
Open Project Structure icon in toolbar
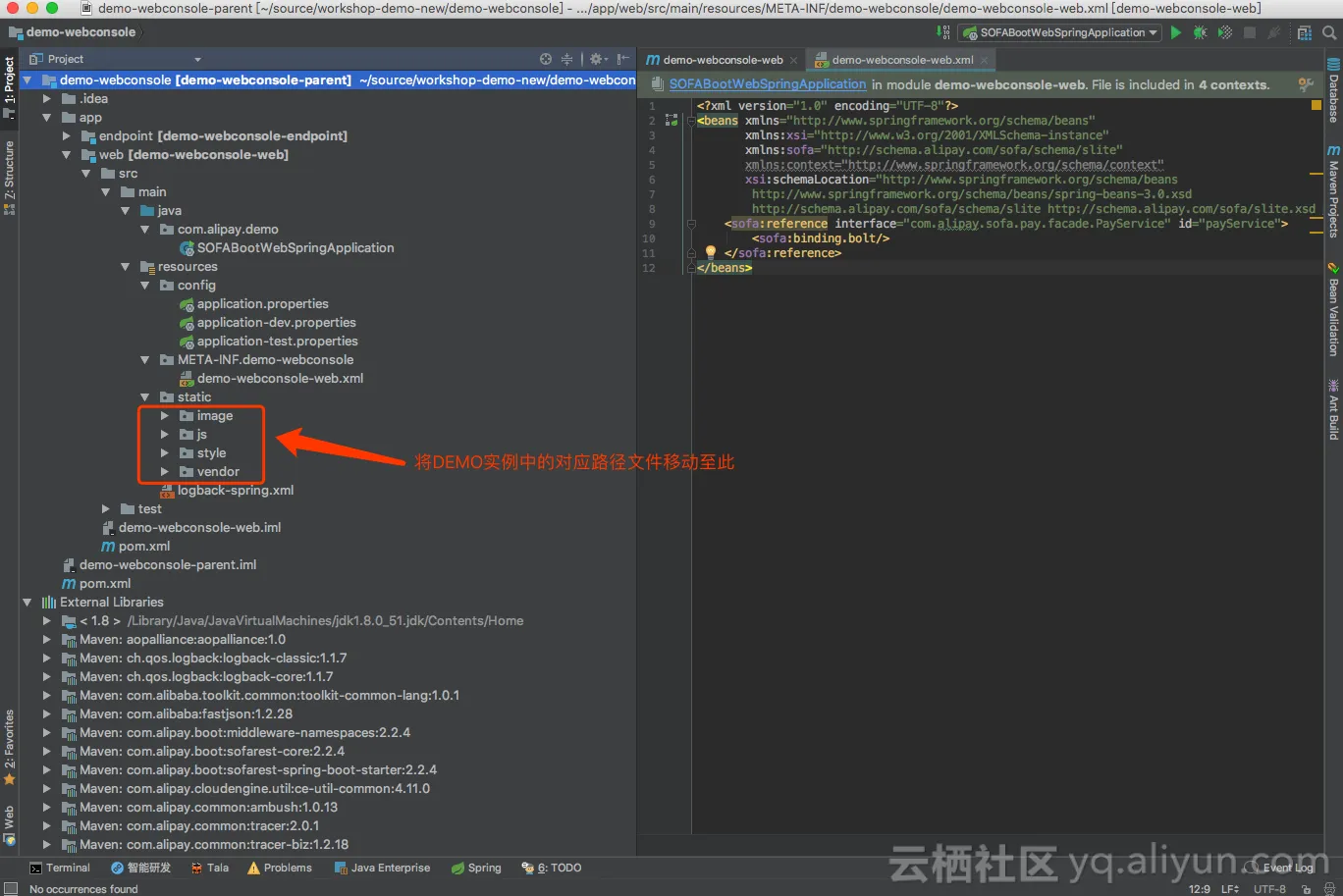click(x=1304, y=32)
